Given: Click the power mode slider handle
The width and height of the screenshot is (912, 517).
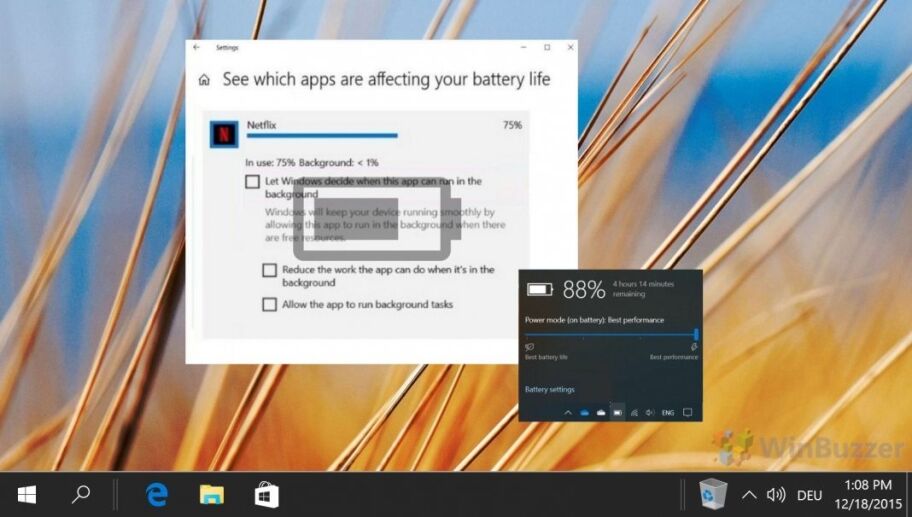Looking at the screenshot, I should click(696, 334).
